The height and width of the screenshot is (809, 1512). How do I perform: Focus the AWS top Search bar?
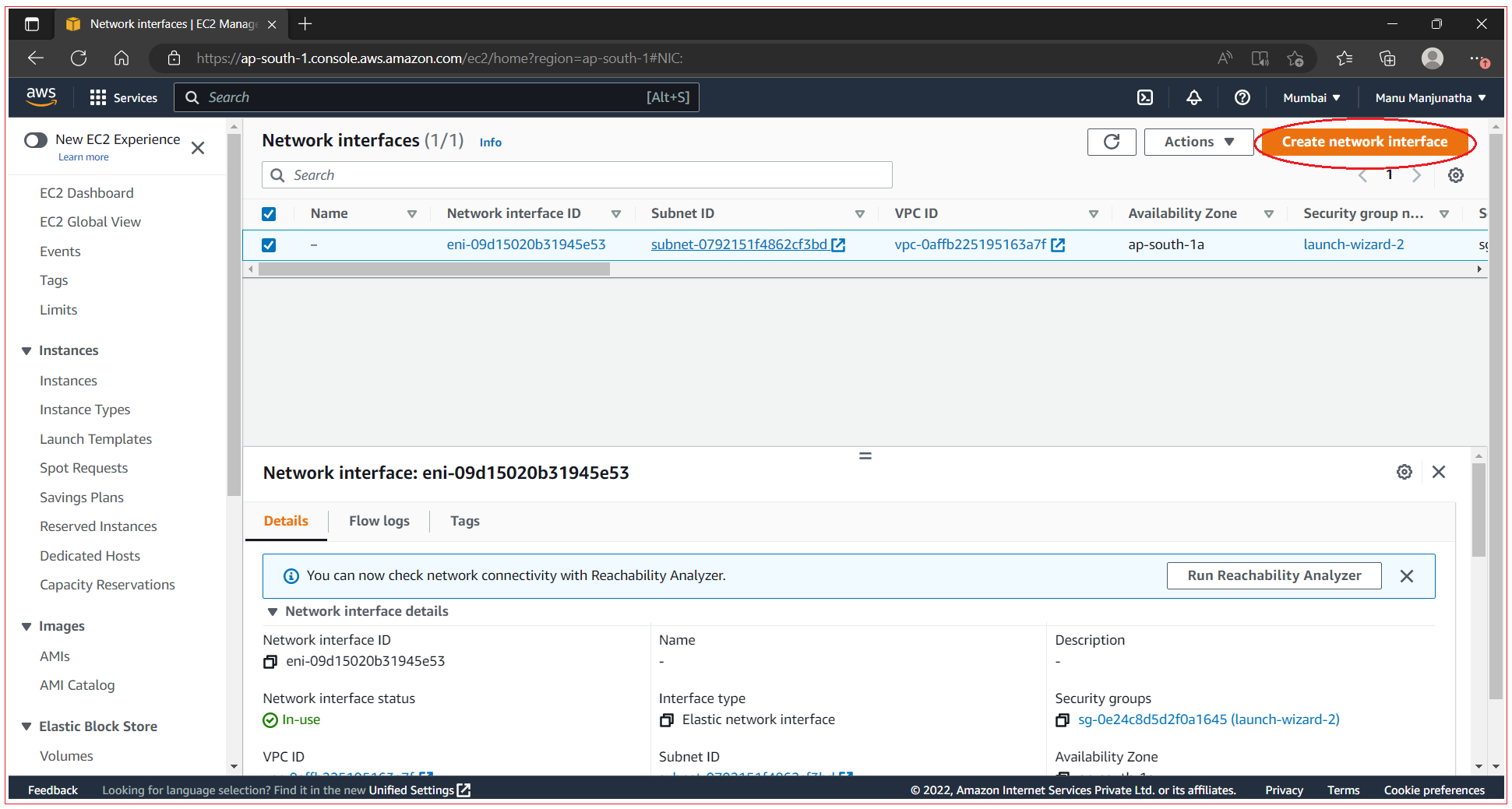tap(436, 97)
